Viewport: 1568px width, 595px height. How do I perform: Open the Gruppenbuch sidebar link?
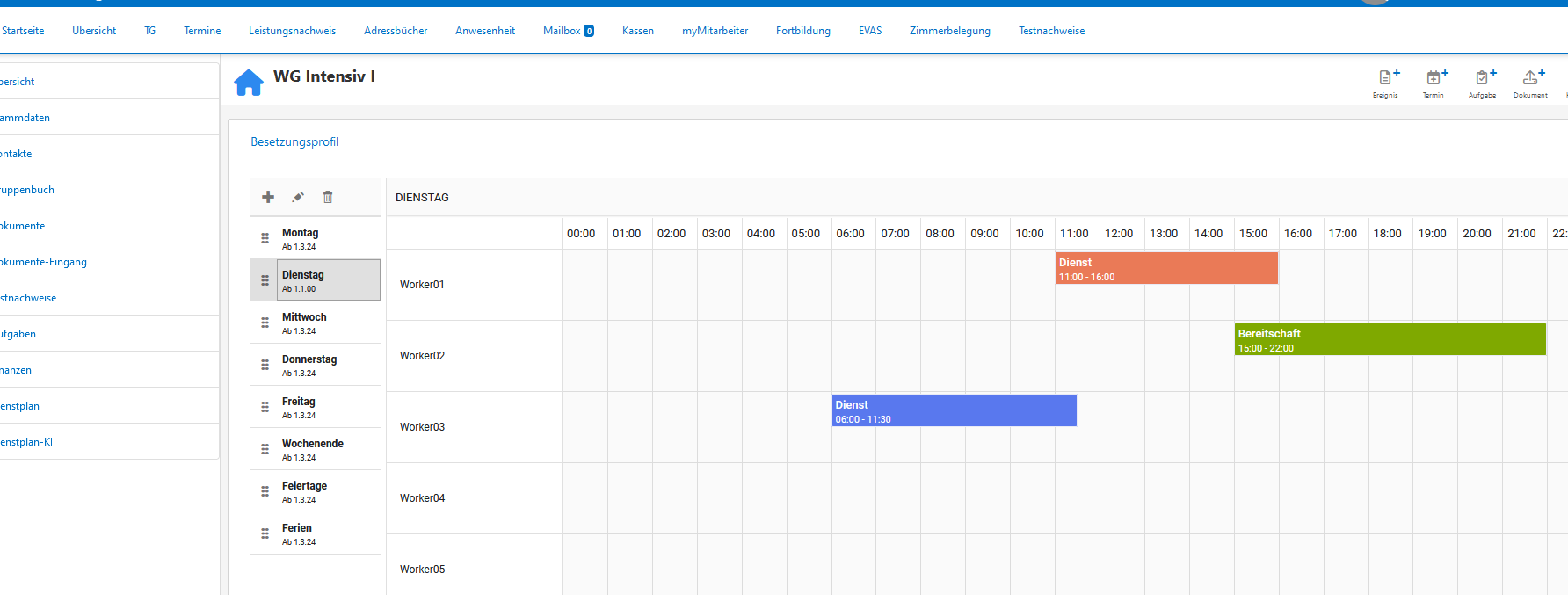point(27,190)
